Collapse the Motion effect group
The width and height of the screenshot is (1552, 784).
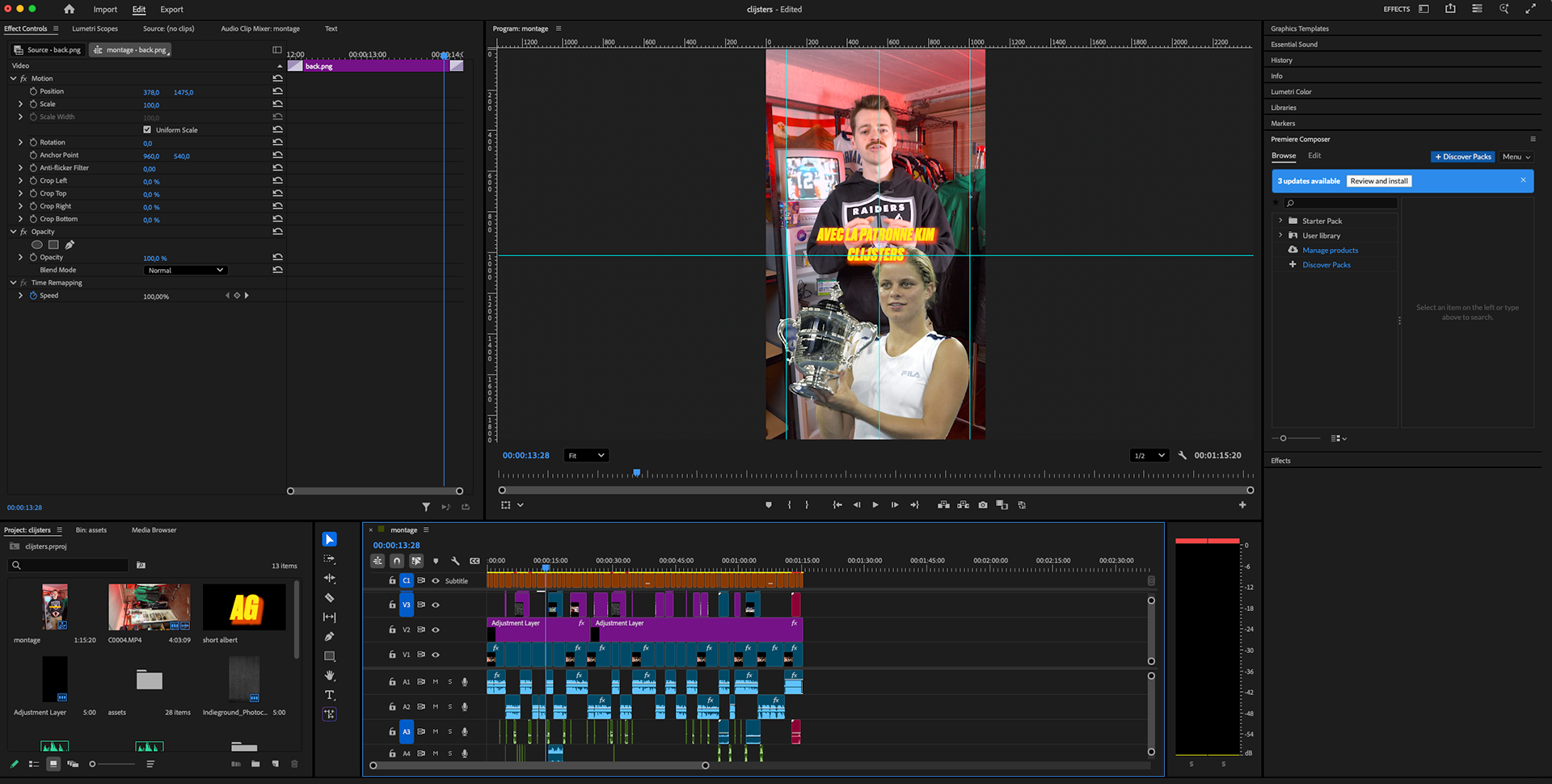click(13, 78)
